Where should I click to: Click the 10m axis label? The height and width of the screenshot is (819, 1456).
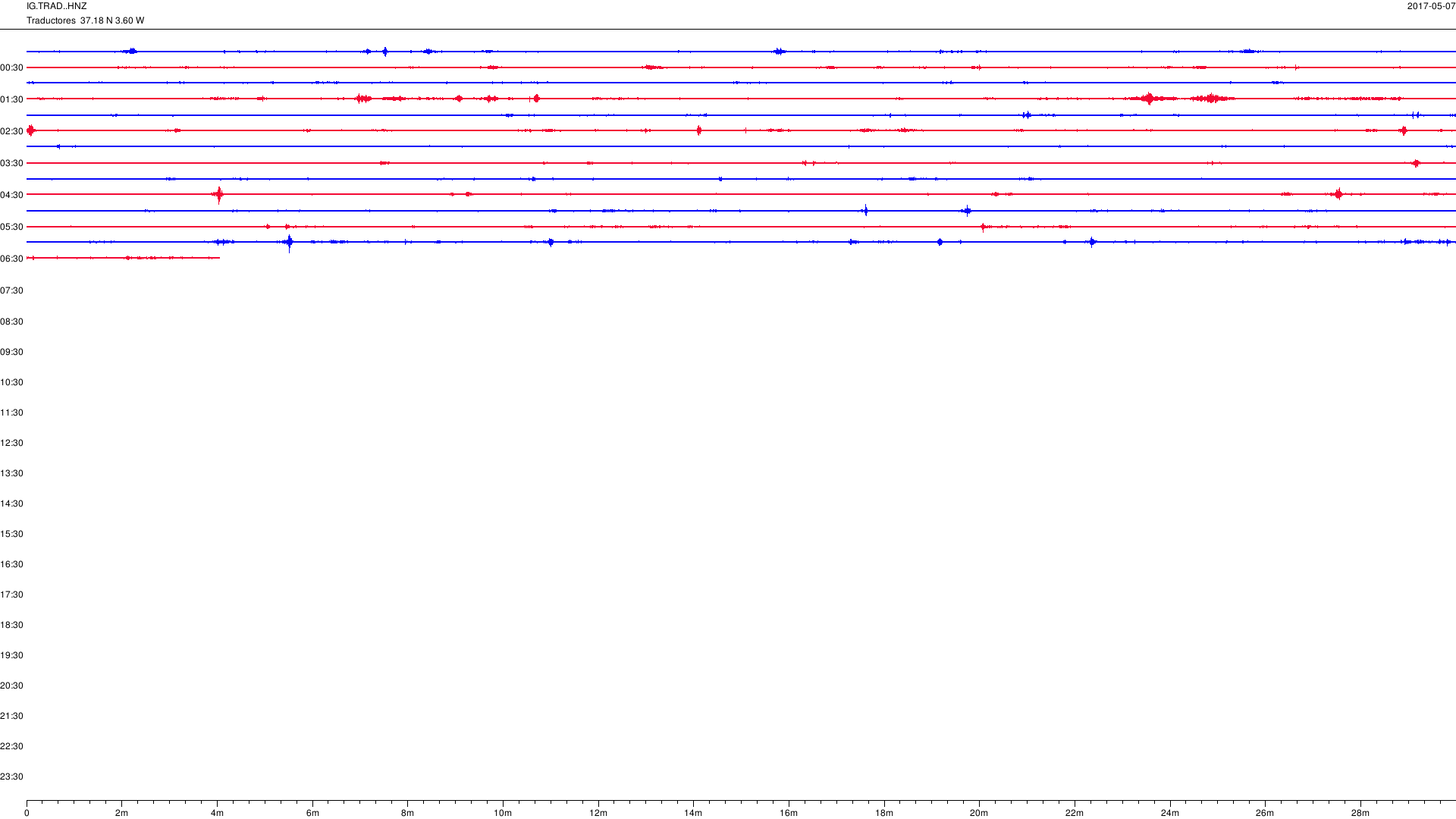coord(503,813)
